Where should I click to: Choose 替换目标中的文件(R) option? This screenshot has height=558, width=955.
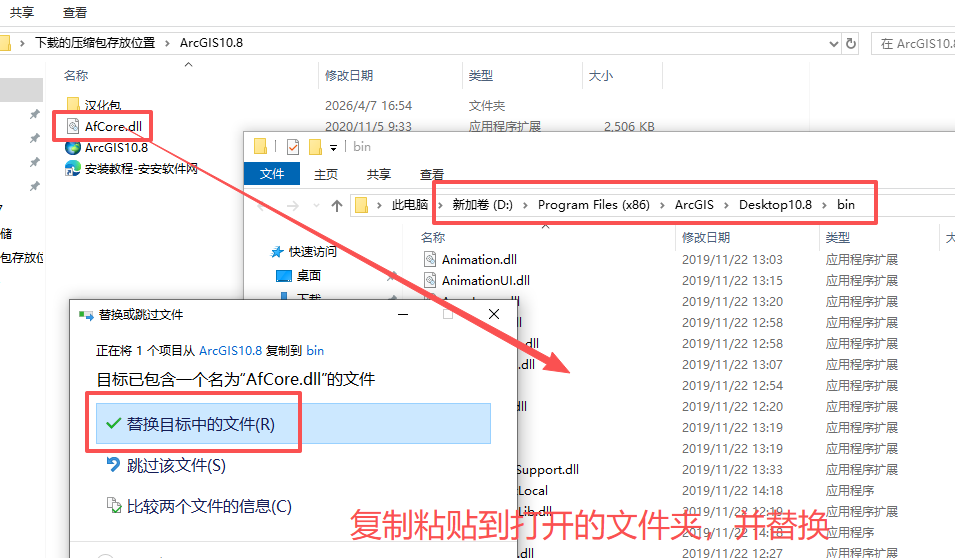click(293, 423)
